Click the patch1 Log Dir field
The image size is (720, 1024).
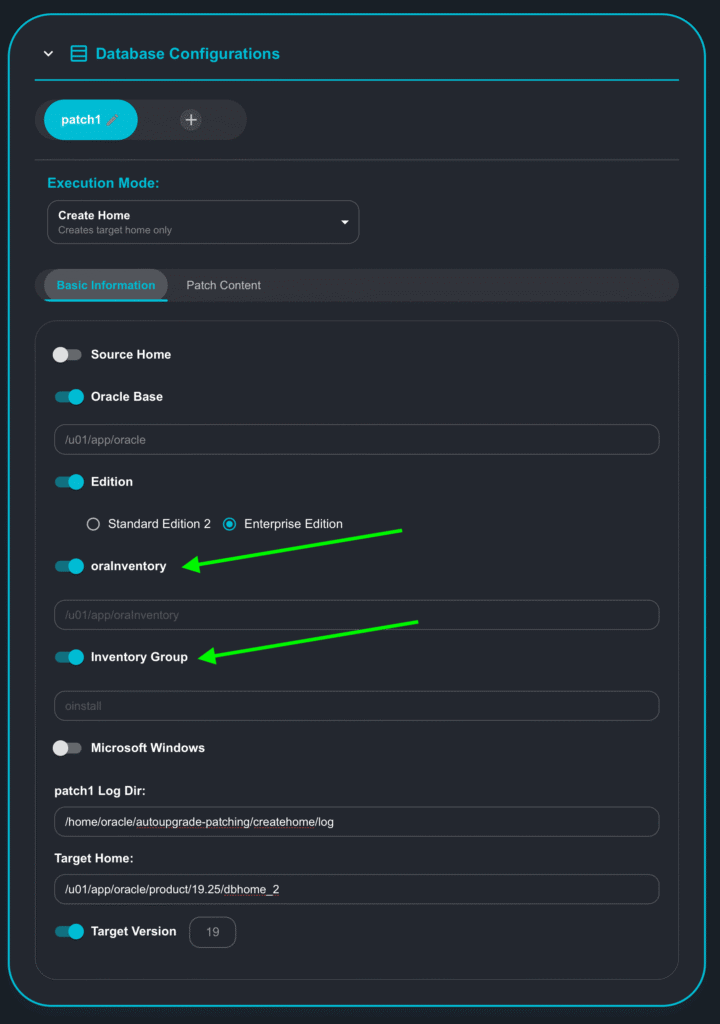tap(356, 822)
